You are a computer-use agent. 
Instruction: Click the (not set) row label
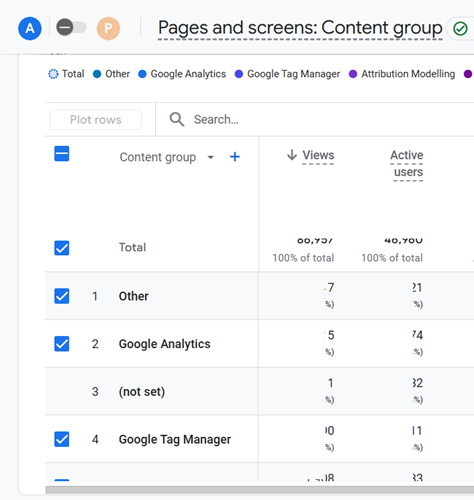[142, 392]
